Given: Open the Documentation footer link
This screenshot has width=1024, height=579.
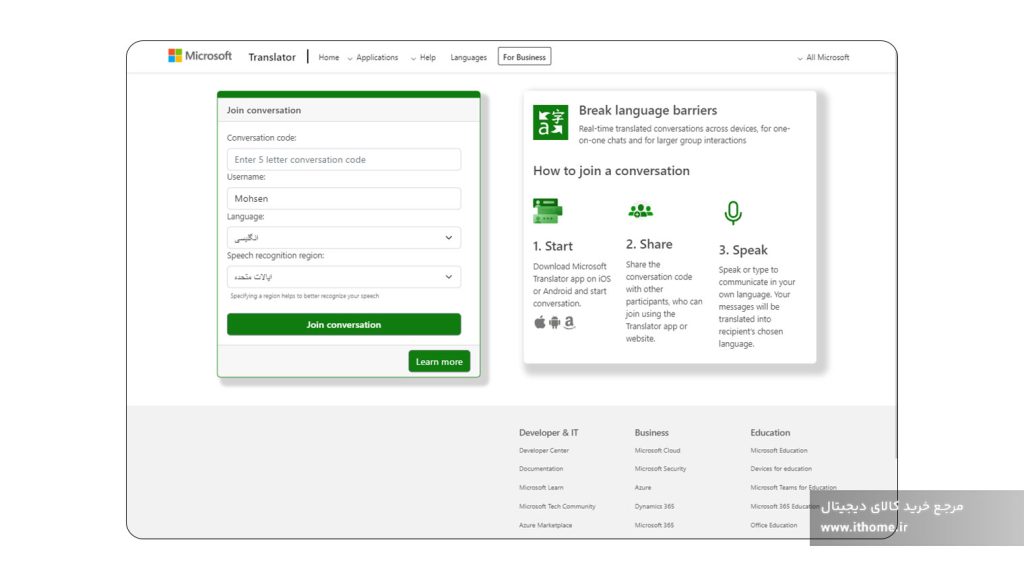Looking at the screenshot, I should coord(541,469).
